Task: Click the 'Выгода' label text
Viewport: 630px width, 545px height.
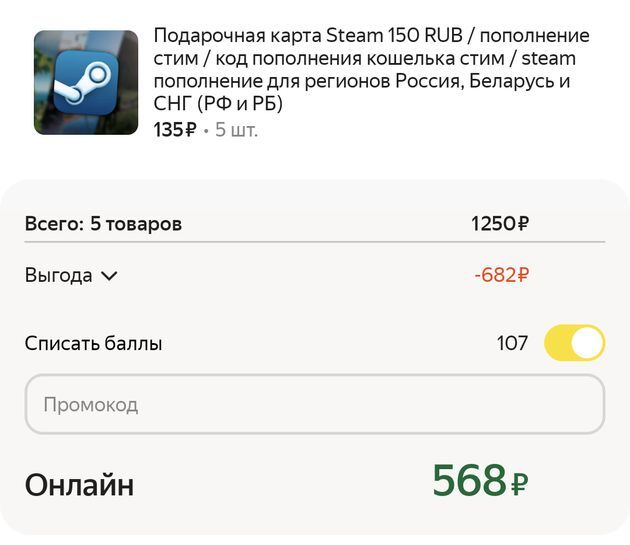Action: (59, 276)
